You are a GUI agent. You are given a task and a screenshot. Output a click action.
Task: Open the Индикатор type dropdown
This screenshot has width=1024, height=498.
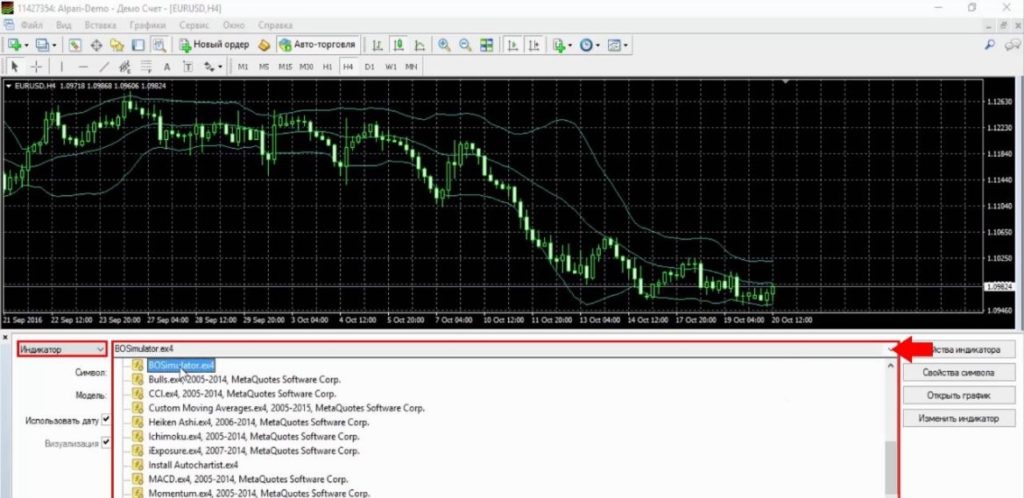pos(62,349)
